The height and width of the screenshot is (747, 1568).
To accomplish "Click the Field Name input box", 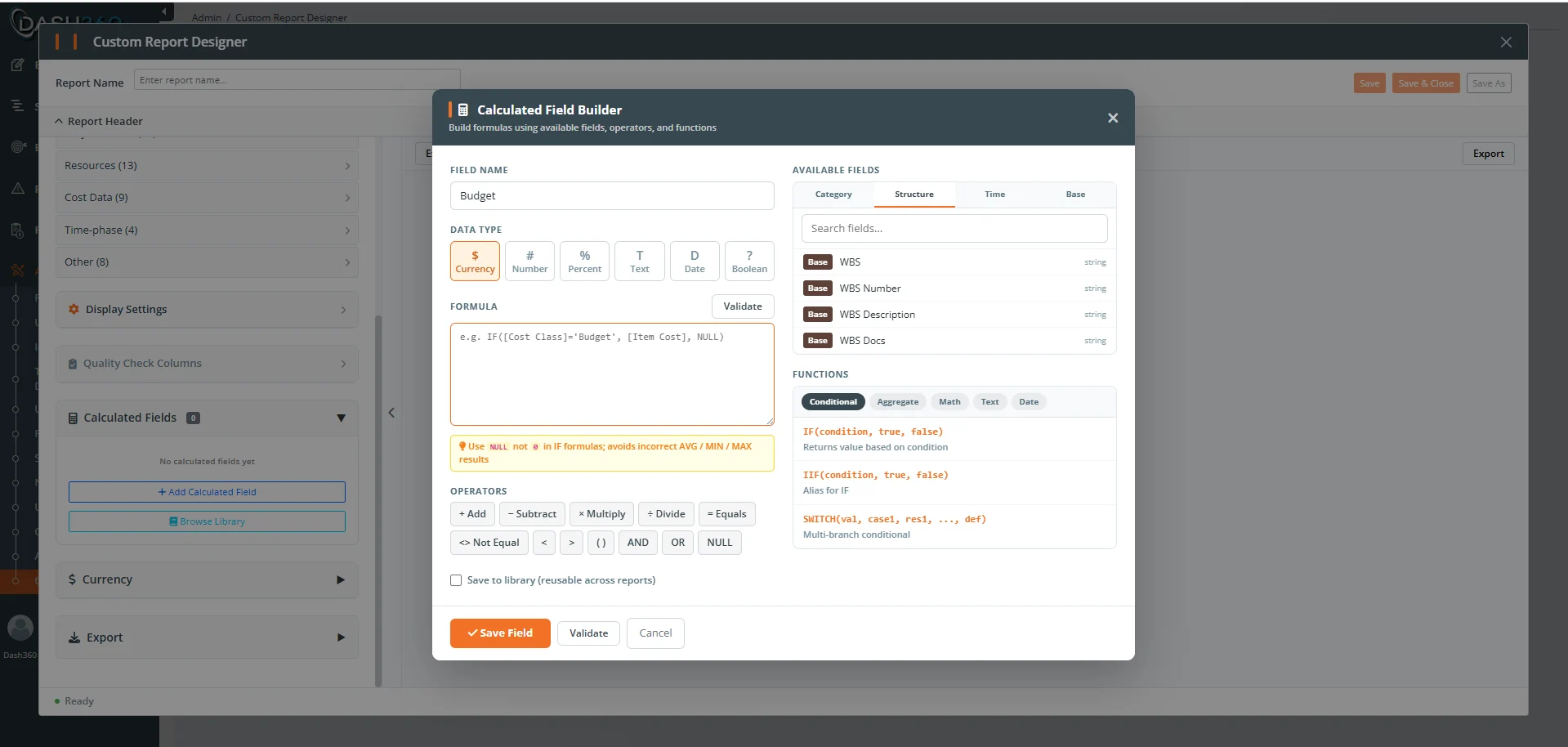I will coord(612,195).
